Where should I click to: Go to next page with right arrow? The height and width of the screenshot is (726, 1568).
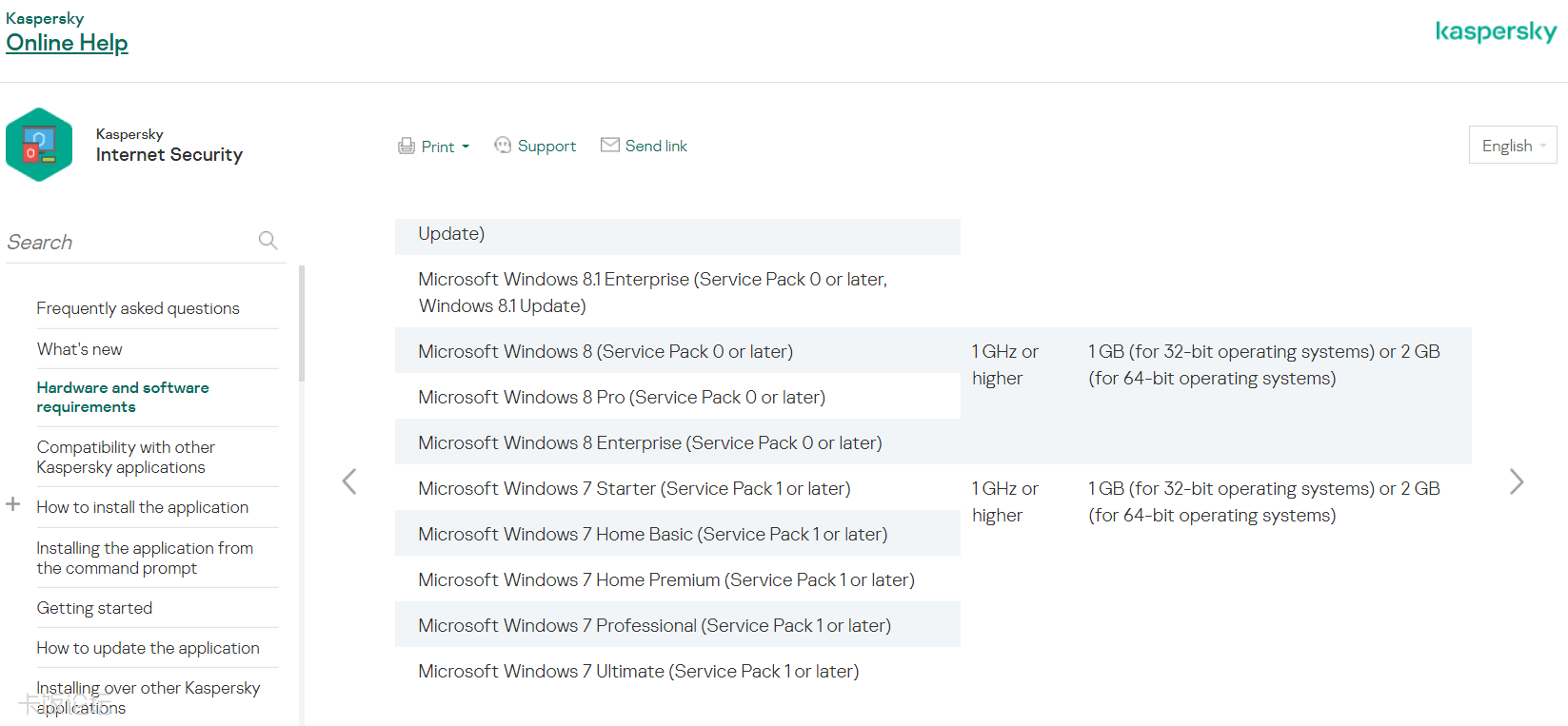(x=1517, y=481)
